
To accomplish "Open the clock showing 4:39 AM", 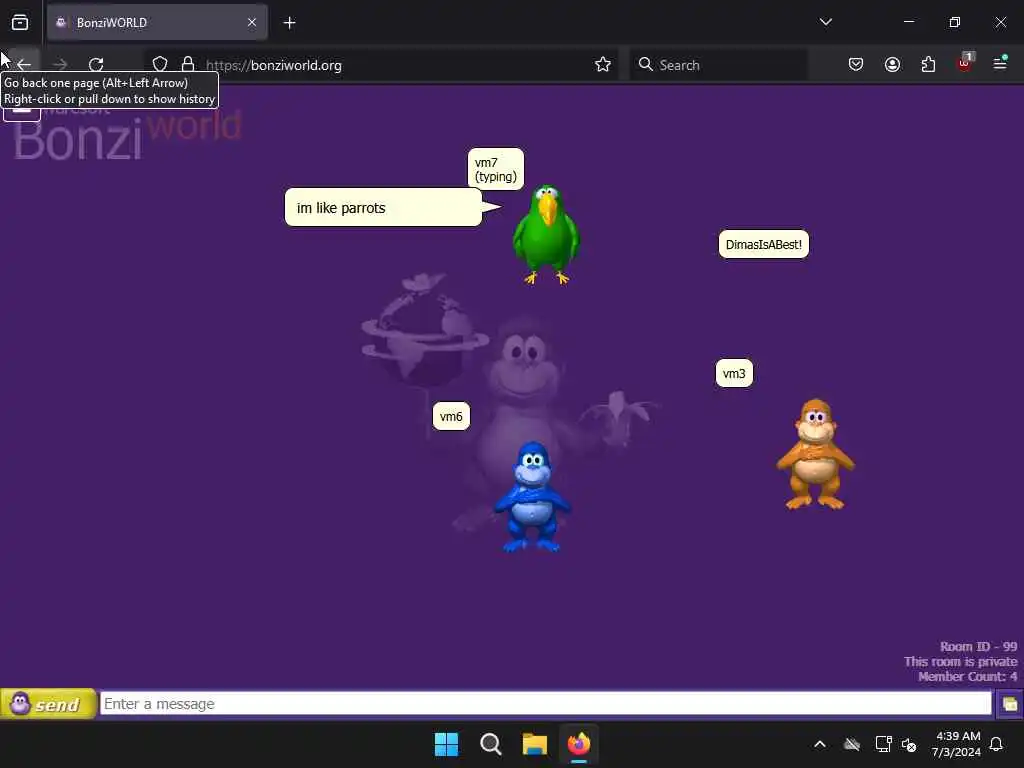I will tap(957, 744).
